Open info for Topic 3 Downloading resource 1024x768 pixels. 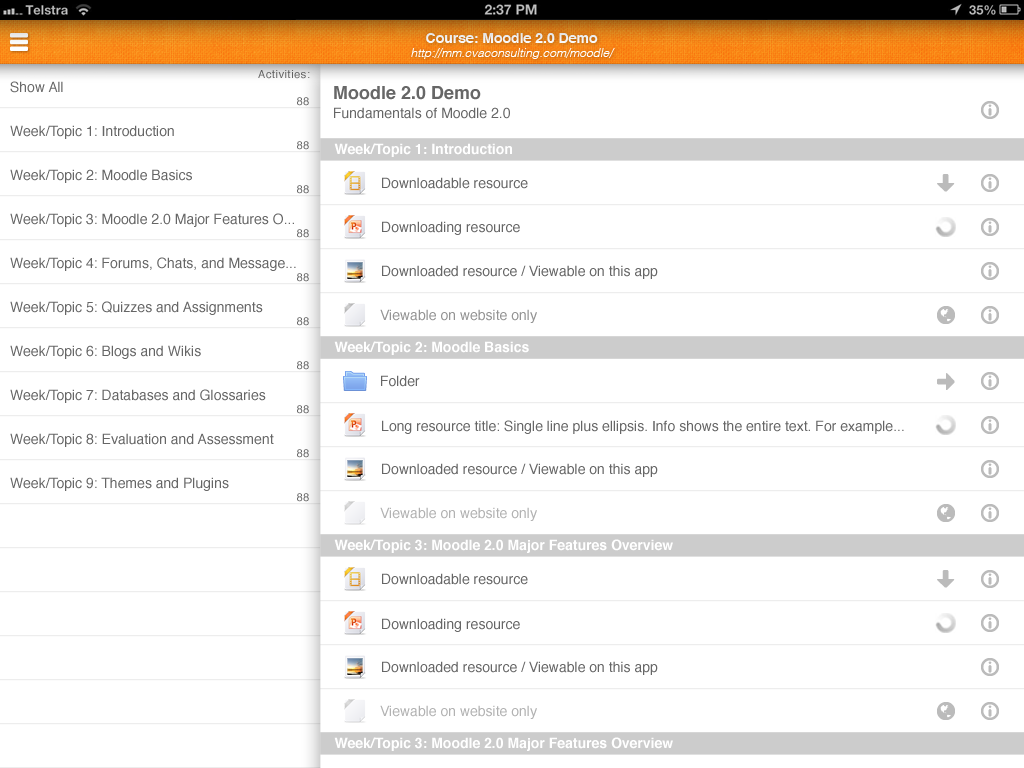(989, 623)
